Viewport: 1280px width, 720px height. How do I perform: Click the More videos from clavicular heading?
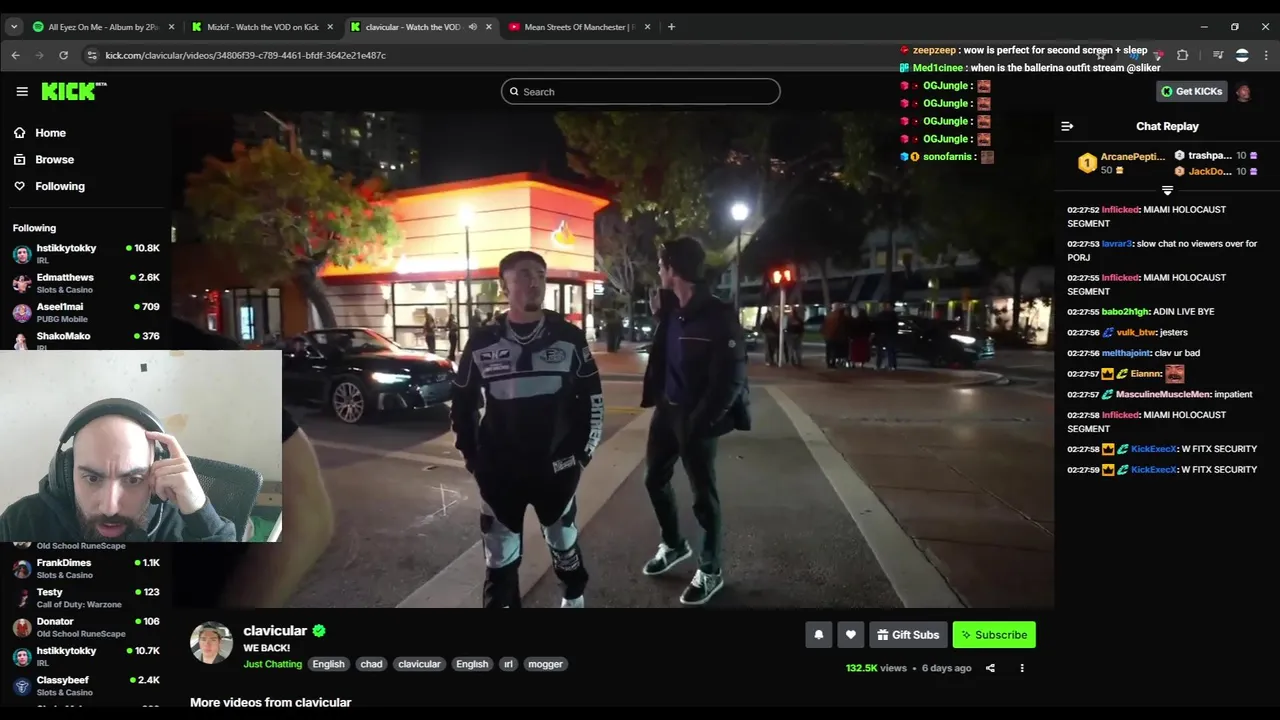pos(270,702)
